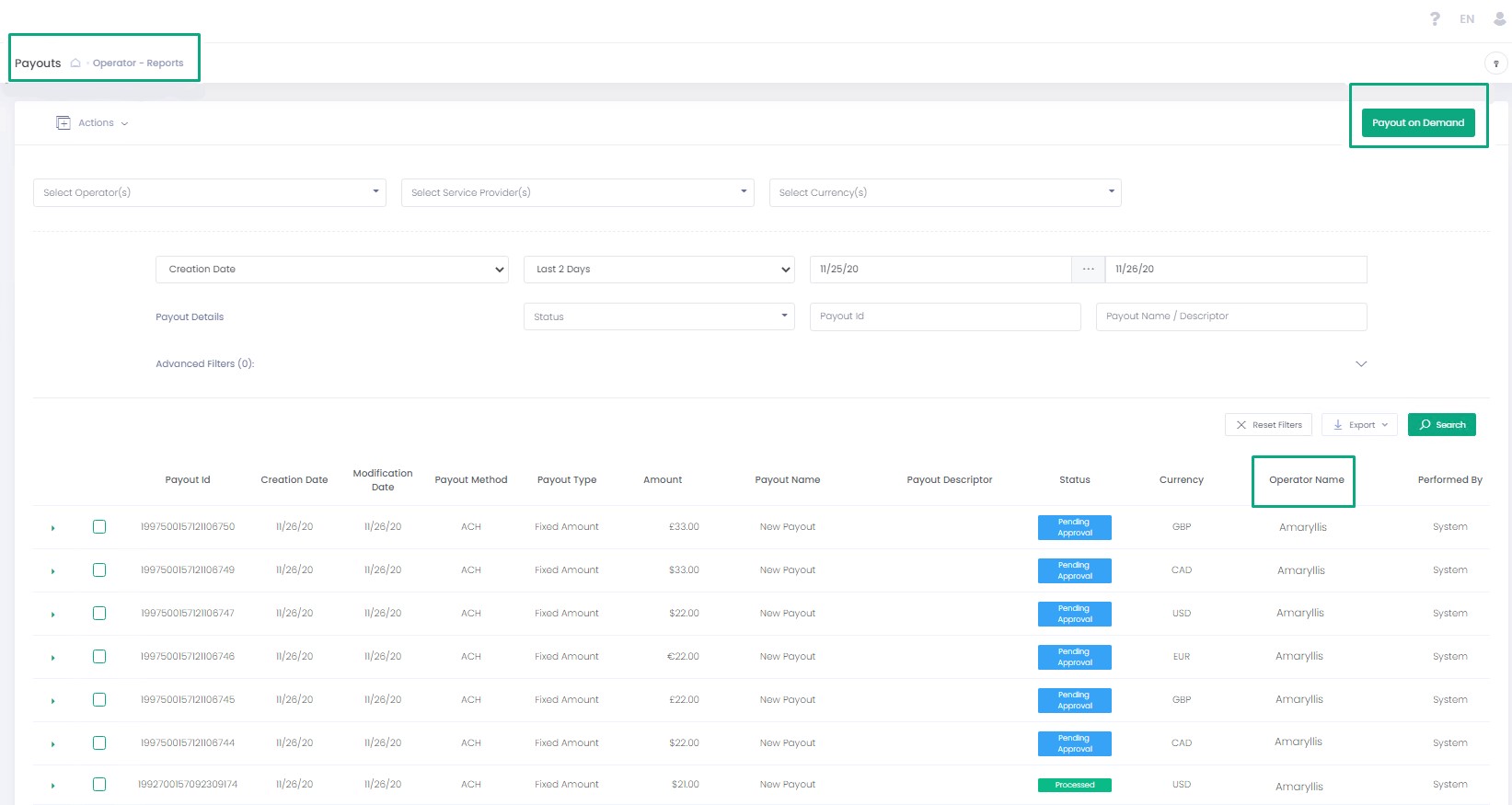Click the help question mark icon
This screenshot has height=805, width=1512.
pyautogui.click(x=1435, y=19)
